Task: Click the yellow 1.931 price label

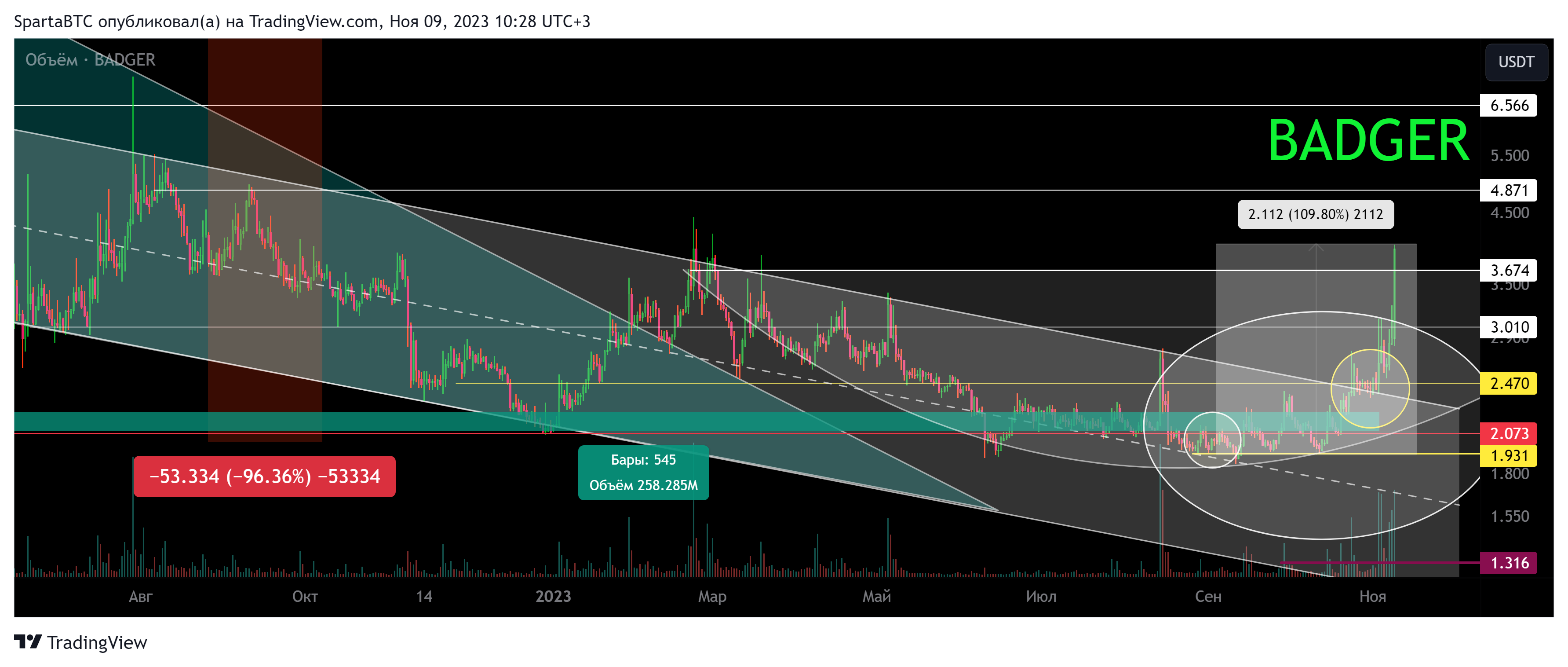Action: (x=1508, y=456)
